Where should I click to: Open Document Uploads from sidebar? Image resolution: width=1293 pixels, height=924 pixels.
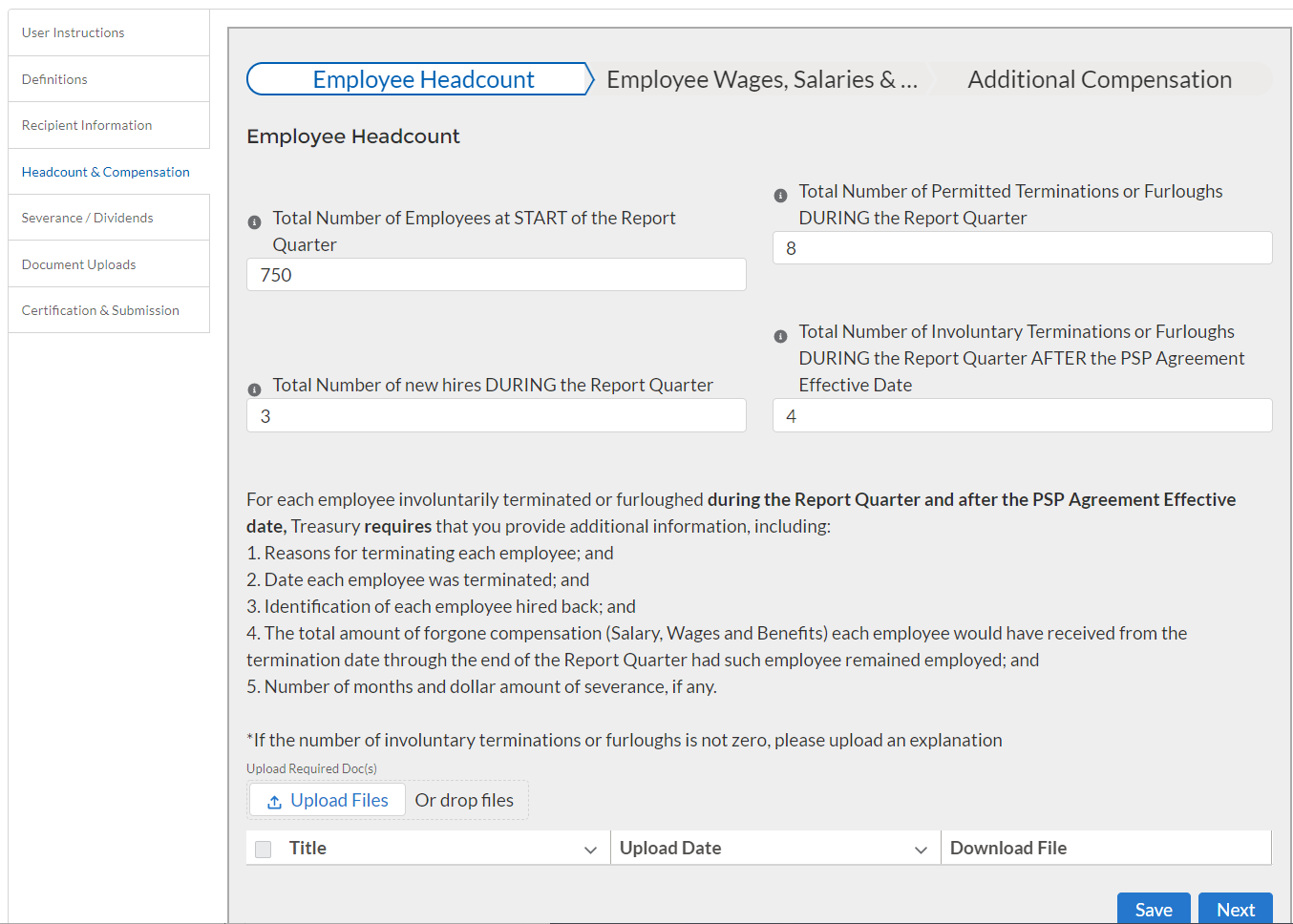78,264
